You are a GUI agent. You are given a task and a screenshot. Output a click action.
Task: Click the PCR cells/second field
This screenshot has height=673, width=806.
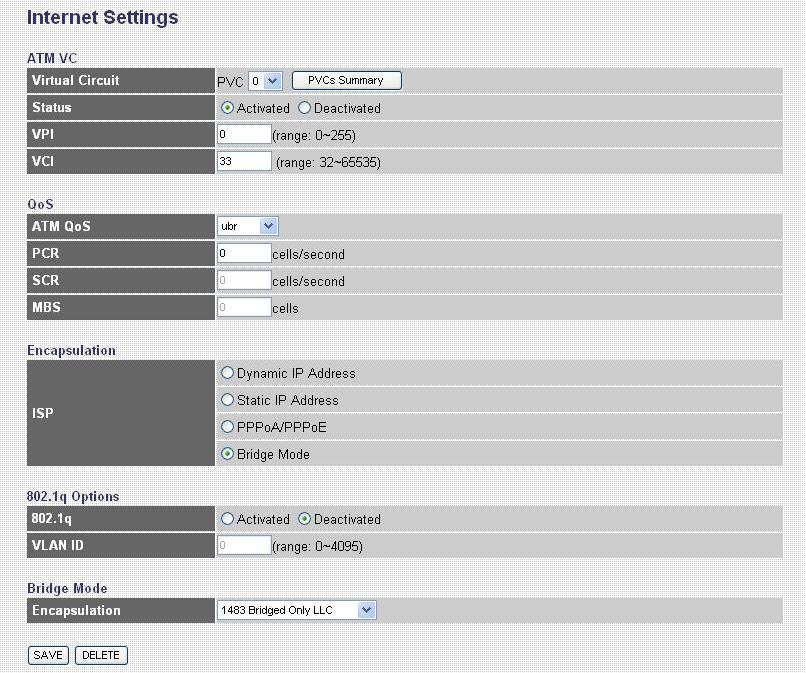tap(244, 254)
